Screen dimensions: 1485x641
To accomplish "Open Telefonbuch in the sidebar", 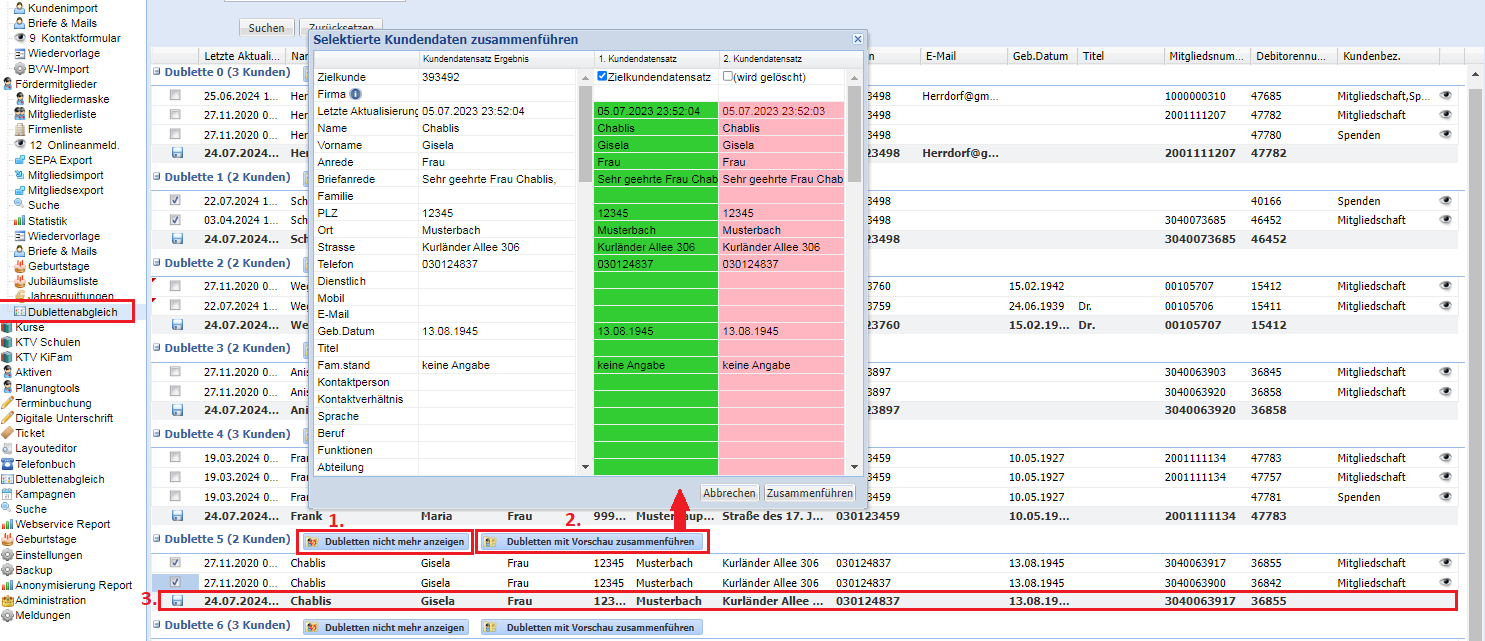I will [44, 464].
